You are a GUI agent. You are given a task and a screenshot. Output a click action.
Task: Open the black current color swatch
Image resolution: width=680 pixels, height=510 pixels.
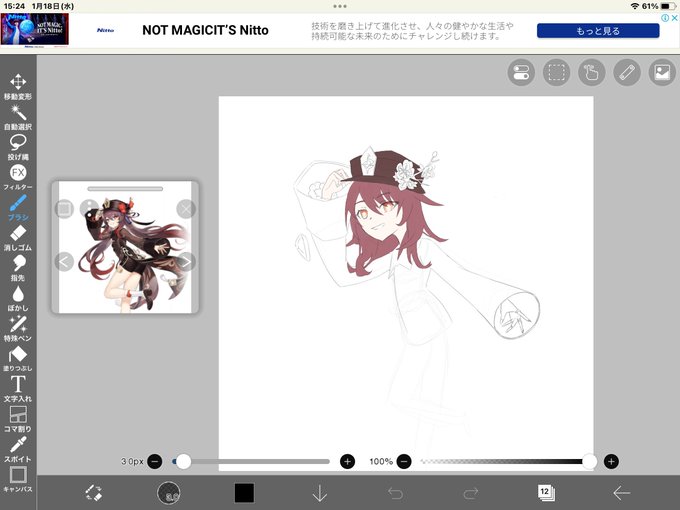coord(244,493)
